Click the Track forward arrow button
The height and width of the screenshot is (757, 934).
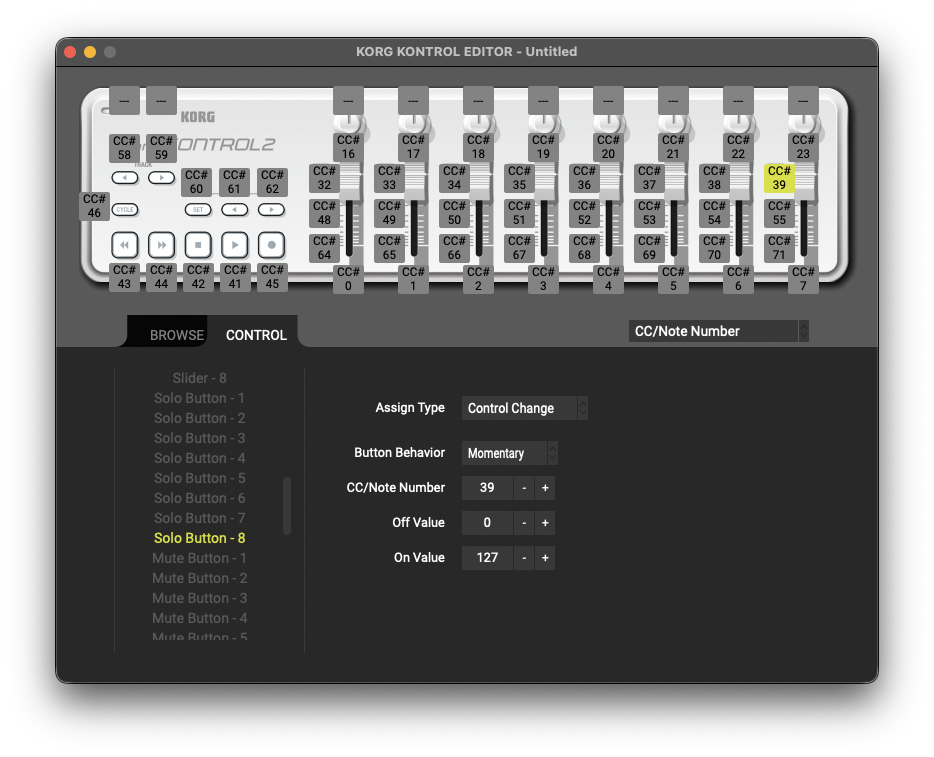click(x=160, y=177)
